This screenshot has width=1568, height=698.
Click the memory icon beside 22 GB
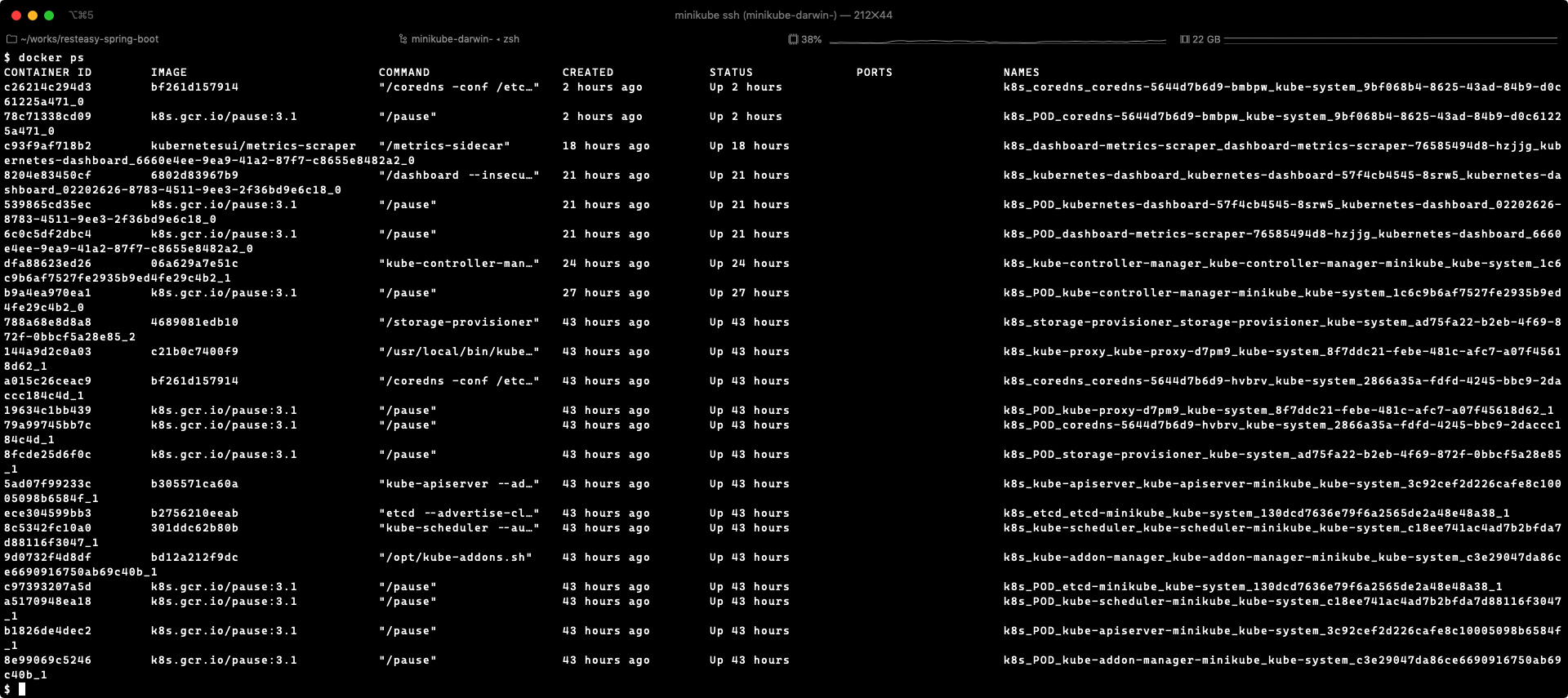point(1185,39)
